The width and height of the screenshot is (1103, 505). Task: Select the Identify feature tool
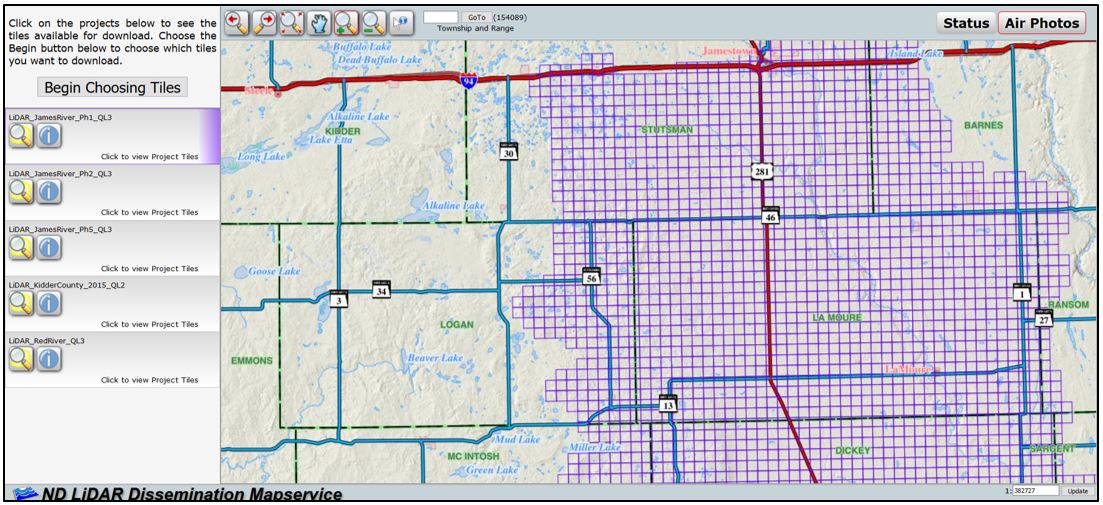point(400,22)
